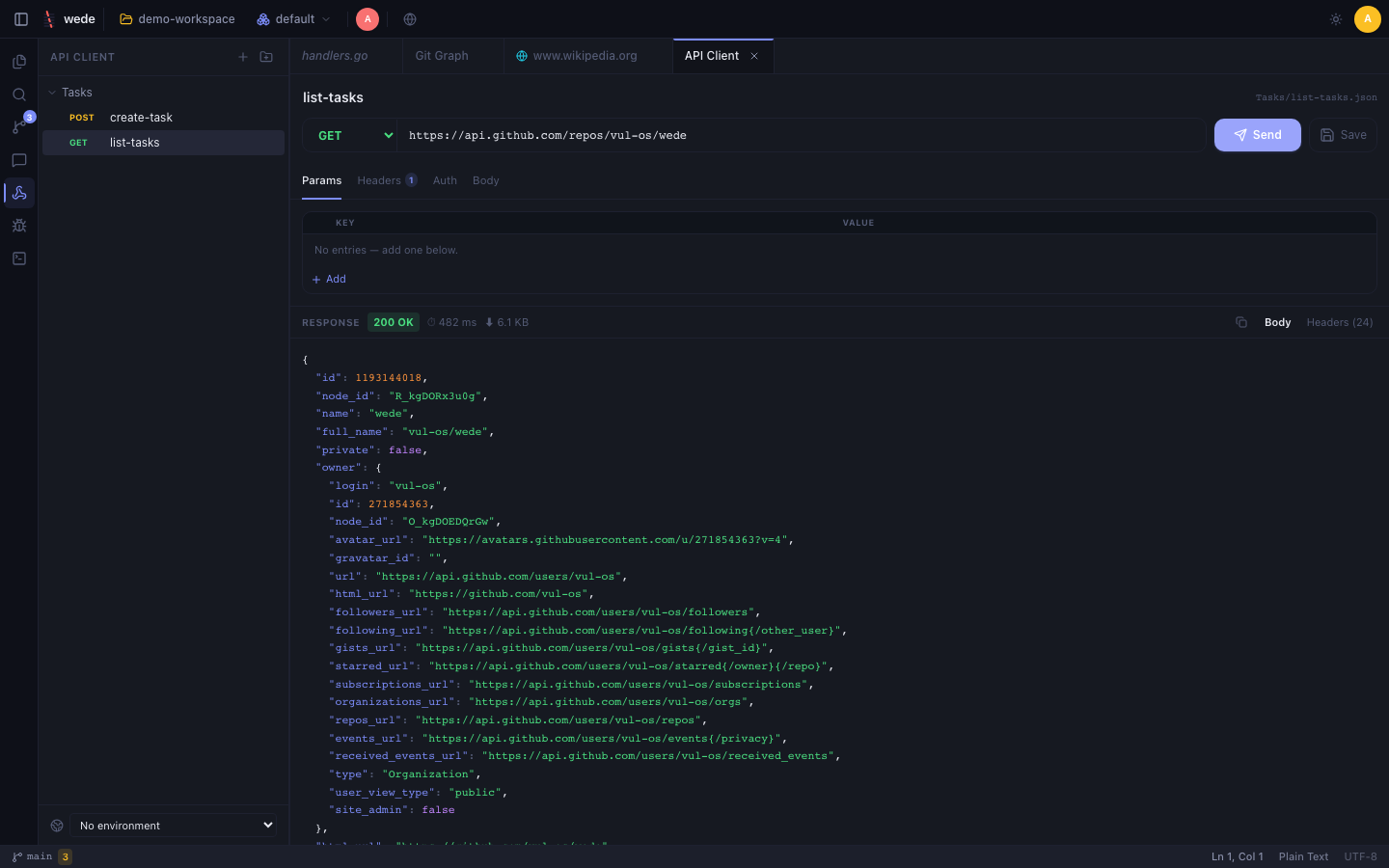Screen dimensions: 1389x868
Task: Click the 482 ms response time
Action: [451, 322]
